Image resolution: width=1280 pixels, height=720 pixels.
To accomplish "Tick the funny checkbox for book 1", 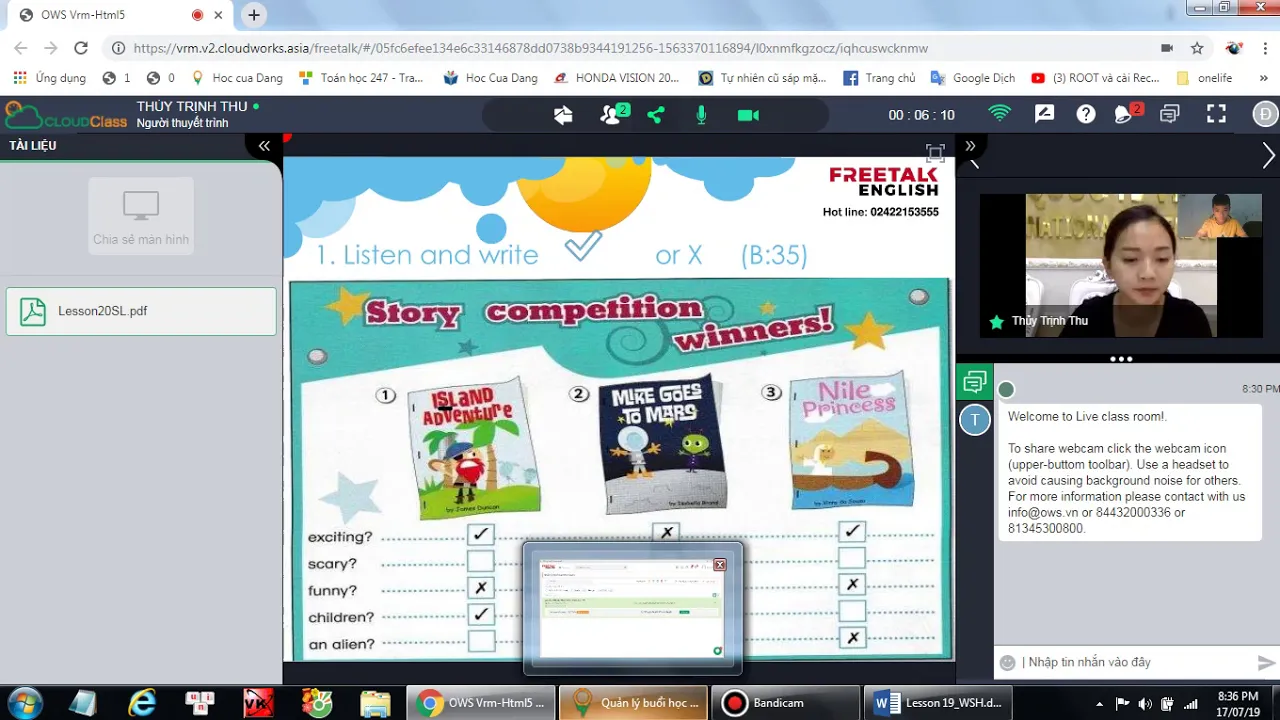I will (481, 588).
